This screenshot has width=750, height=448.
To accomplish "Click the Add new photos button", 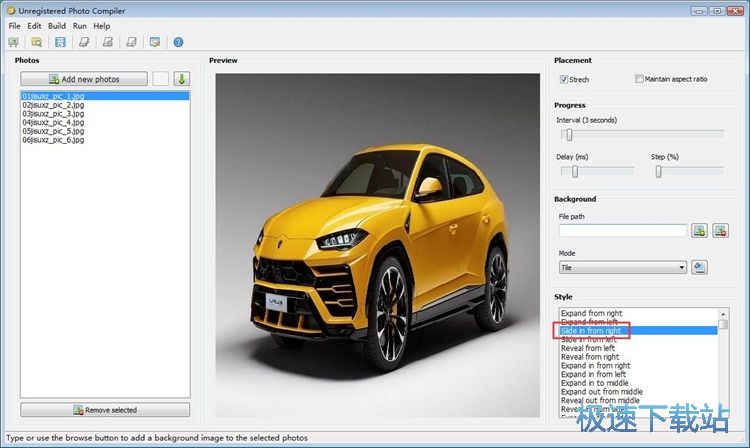I will tap(84, 79).
